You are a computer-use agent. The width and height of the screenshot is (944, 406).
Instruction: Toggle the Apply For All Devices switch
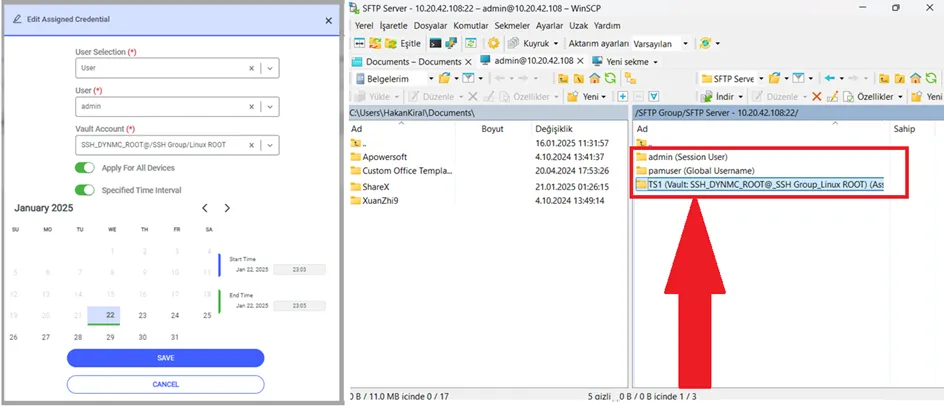85,167
